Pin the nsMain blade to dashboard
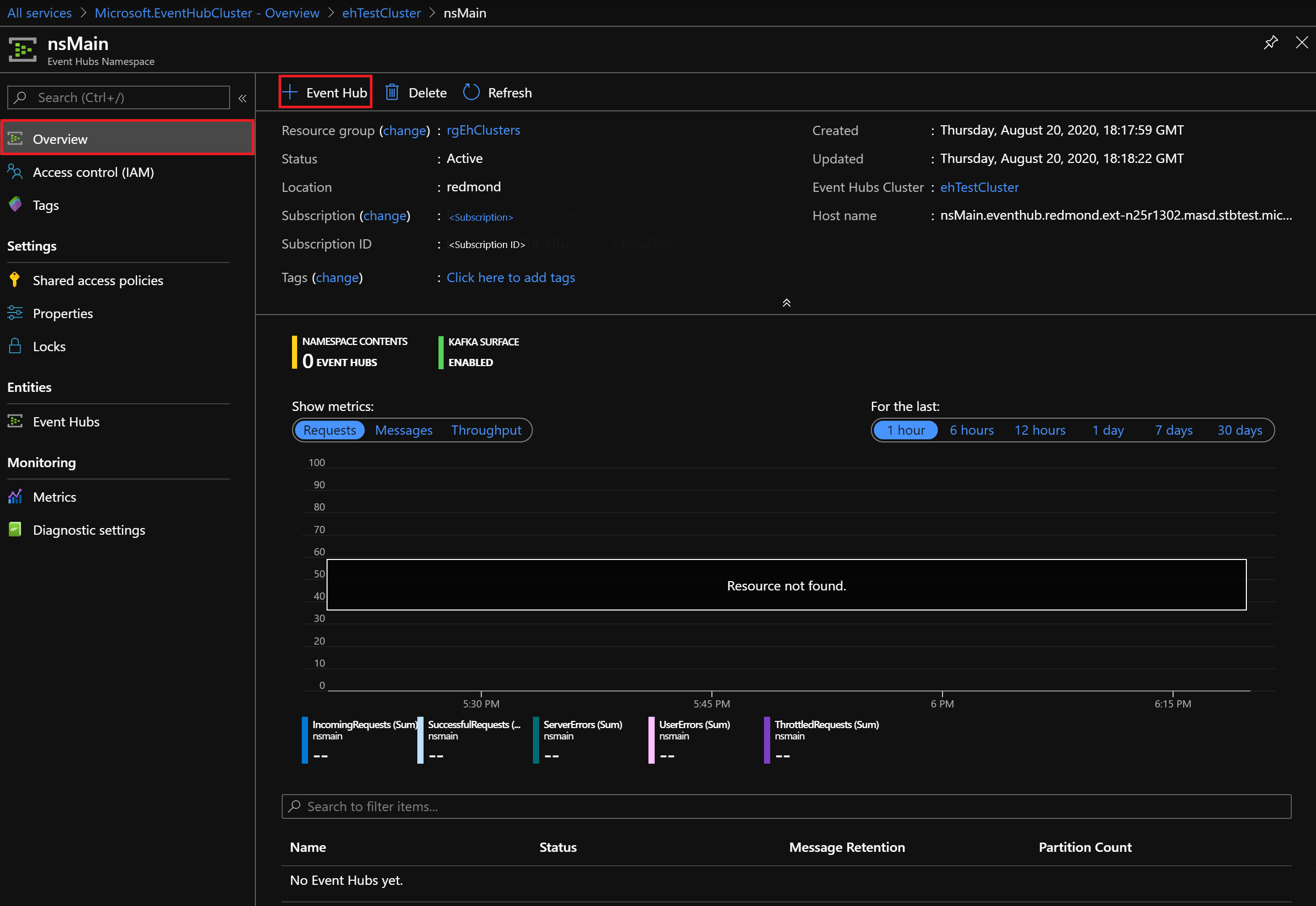The image size is (1316, 906). pos(1271,42)
